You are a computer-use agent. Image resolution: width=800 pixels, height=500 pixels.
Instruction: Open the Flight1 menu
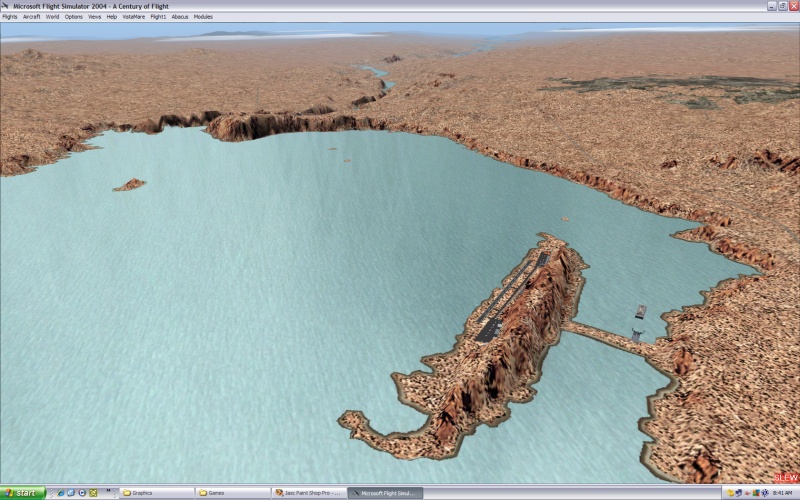[x=158, y=17]
